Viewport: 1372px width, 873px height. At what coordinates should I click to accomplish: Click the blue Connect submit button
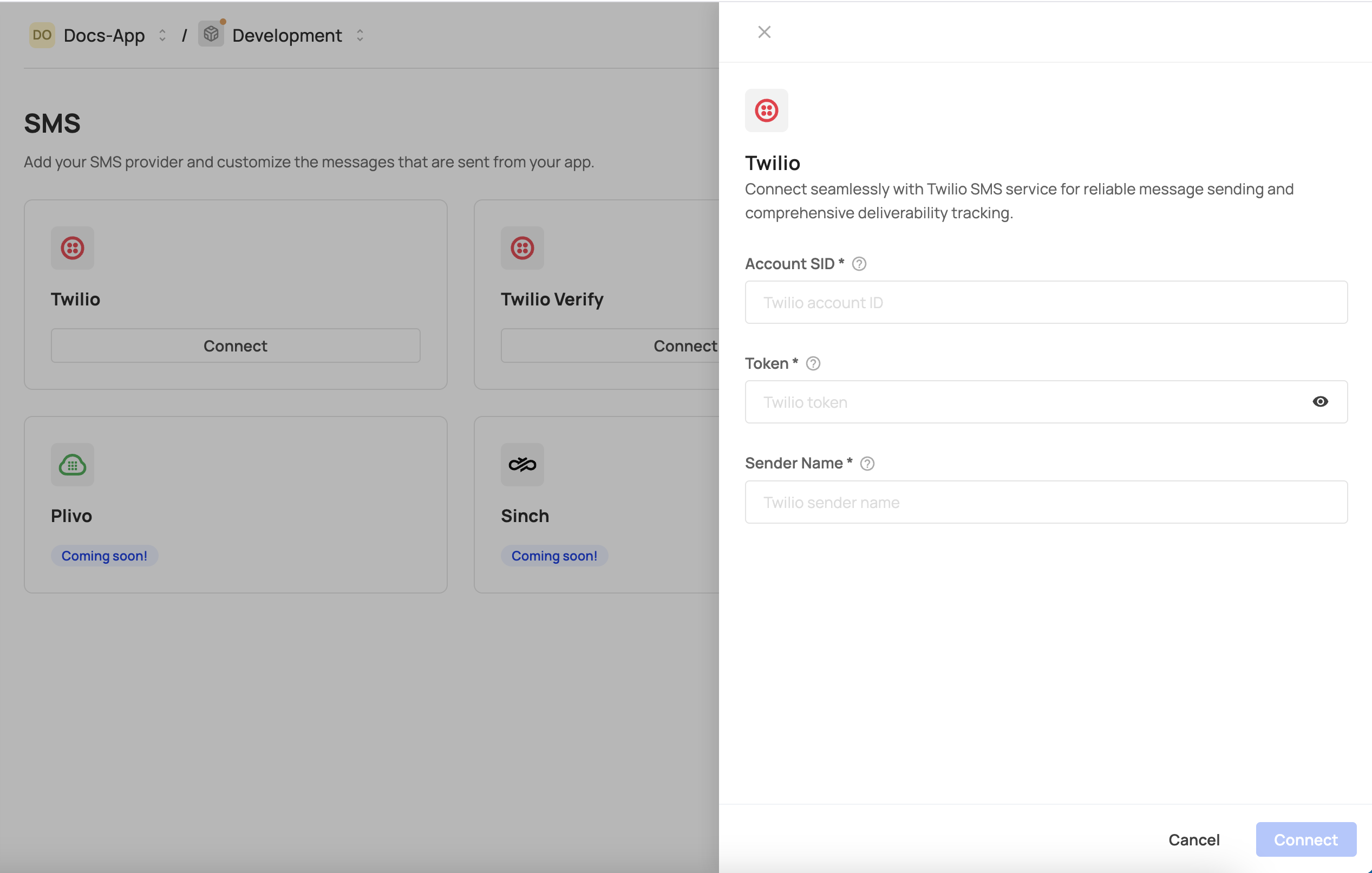[1305, 839]
